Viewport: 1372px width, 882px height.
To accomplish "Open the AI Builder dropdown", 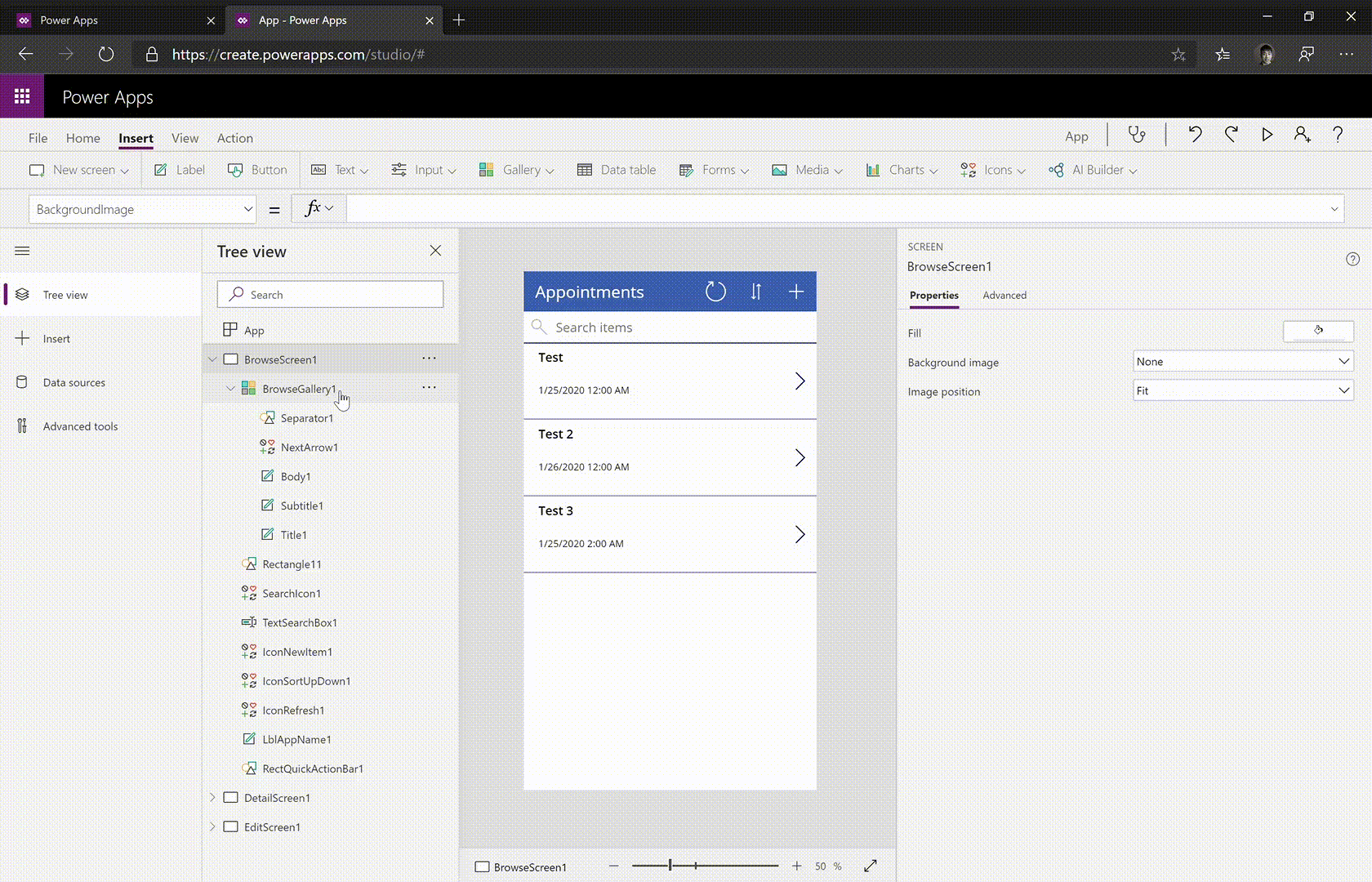I will (1093, 170).
